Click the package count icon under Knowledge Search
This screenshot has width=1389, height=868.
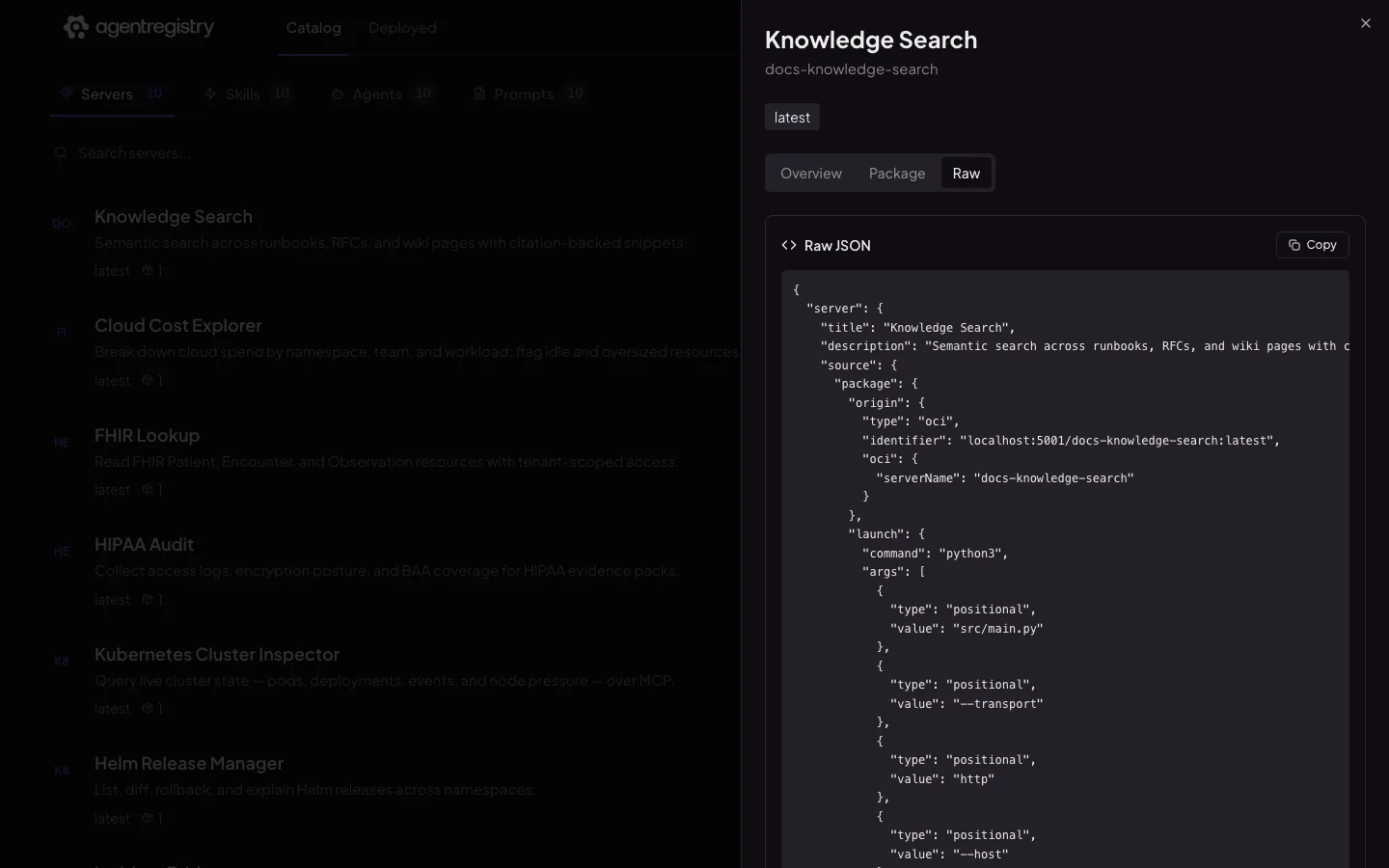click(x=148, y=271)
